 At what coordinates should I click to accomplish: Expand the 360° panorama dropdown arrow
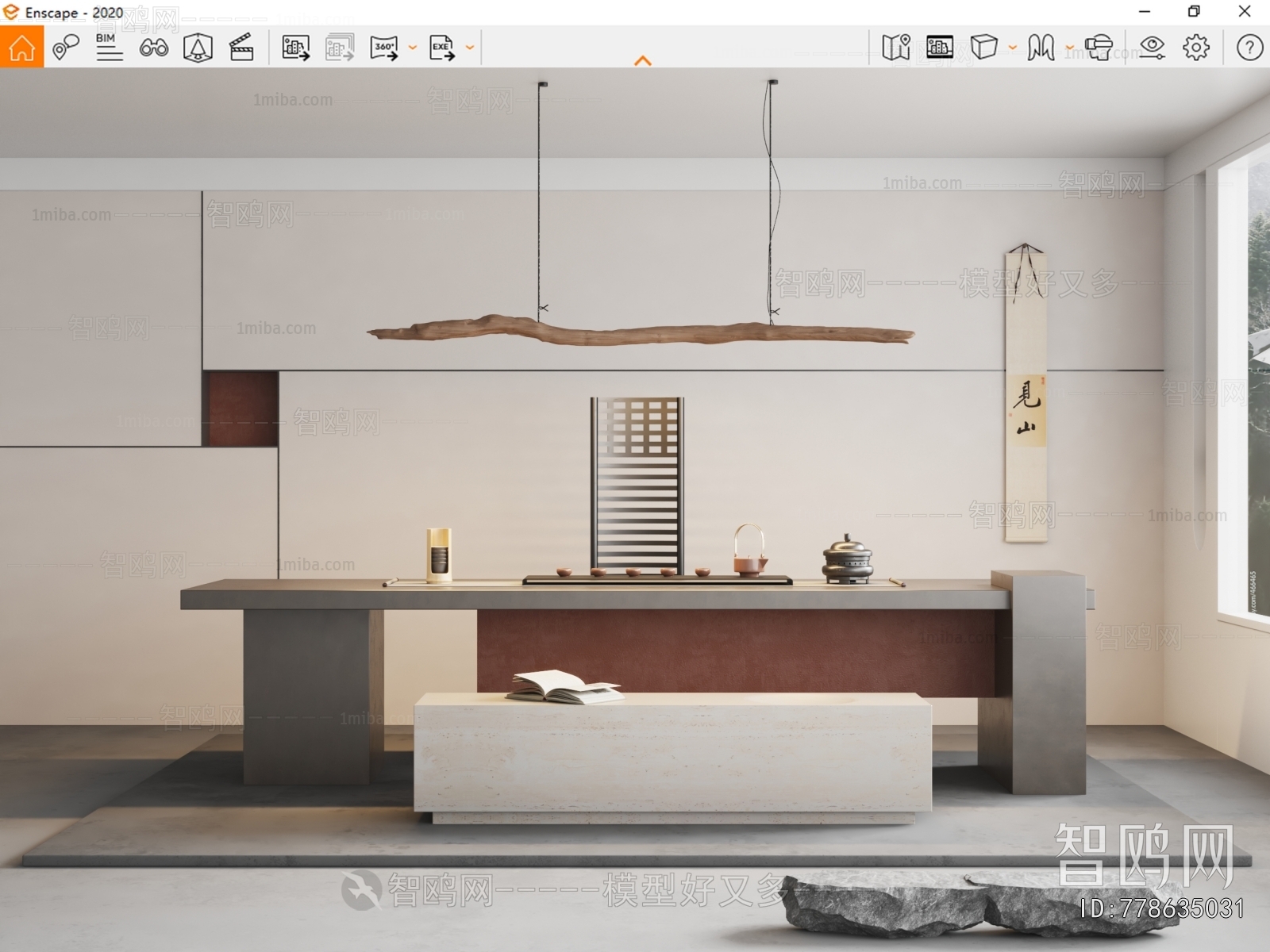(412, 48)
